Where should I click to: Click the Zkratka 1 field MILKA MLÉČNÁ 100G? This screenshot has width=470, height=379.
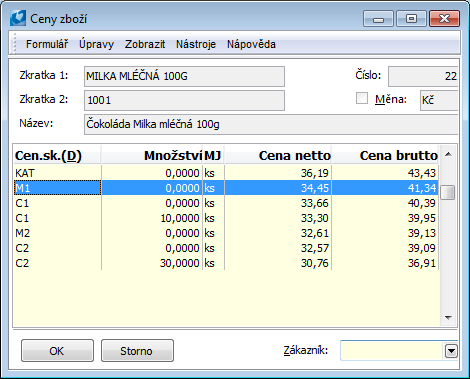(x=184, y=76)
